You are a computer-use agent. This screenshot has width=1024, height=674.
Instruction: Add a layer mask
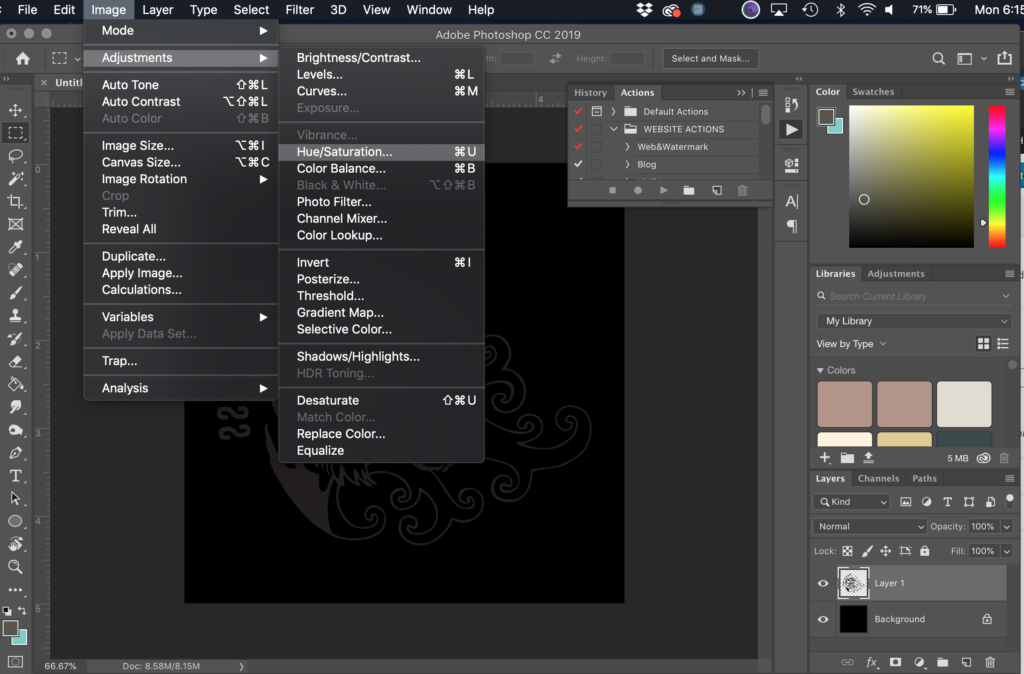click(895, 662)
